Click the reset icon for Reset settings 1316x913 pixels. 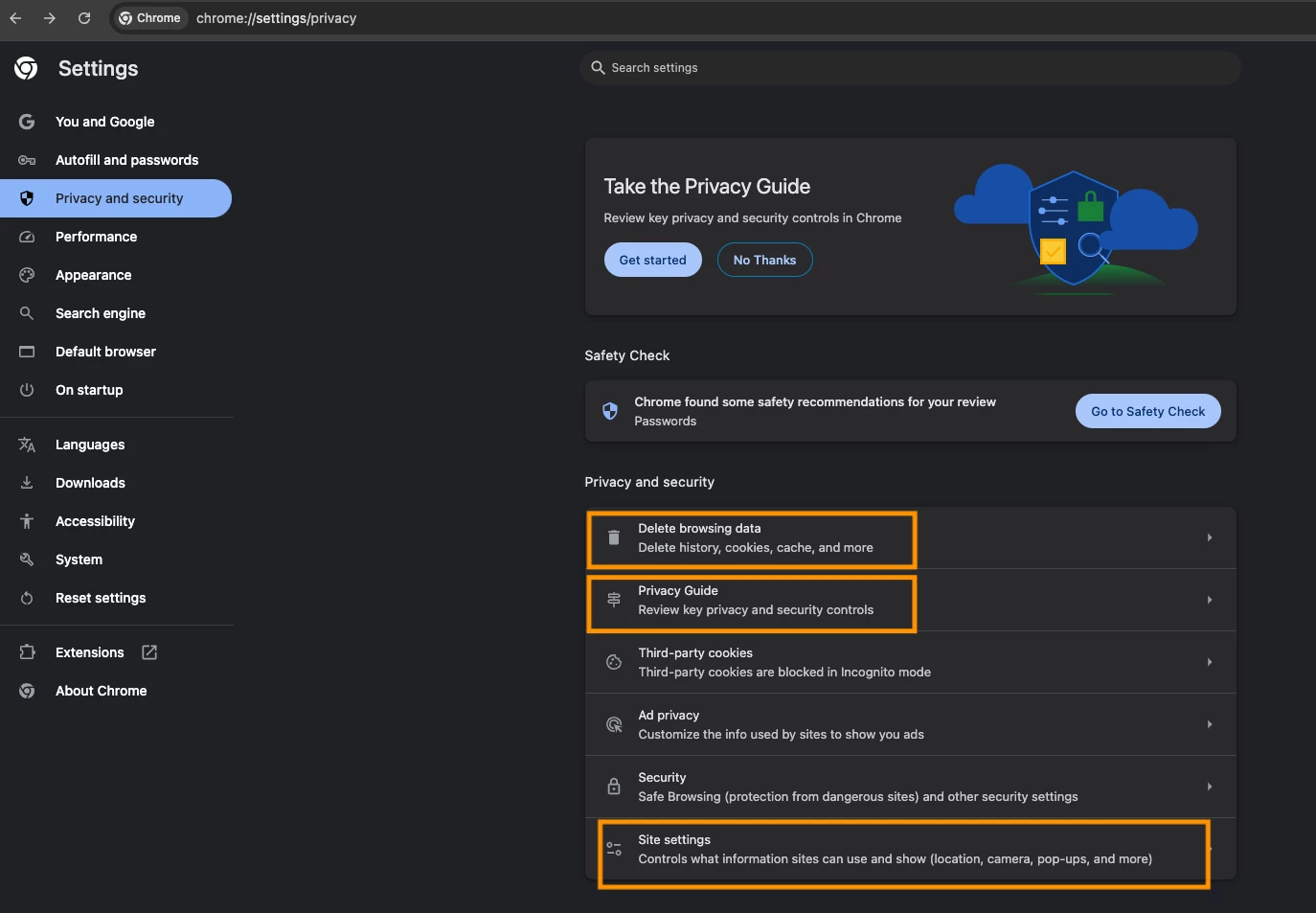tap(27, 598)
